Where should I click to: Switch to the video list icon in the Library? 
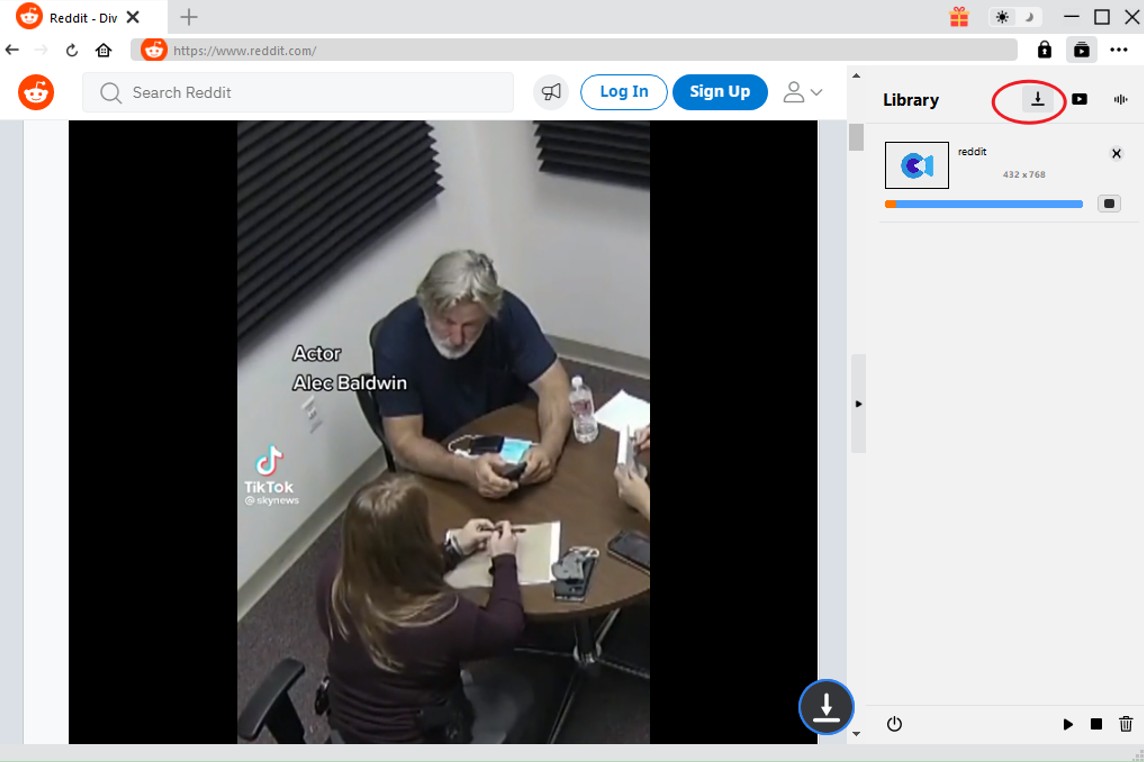[x=1080, y=99]
